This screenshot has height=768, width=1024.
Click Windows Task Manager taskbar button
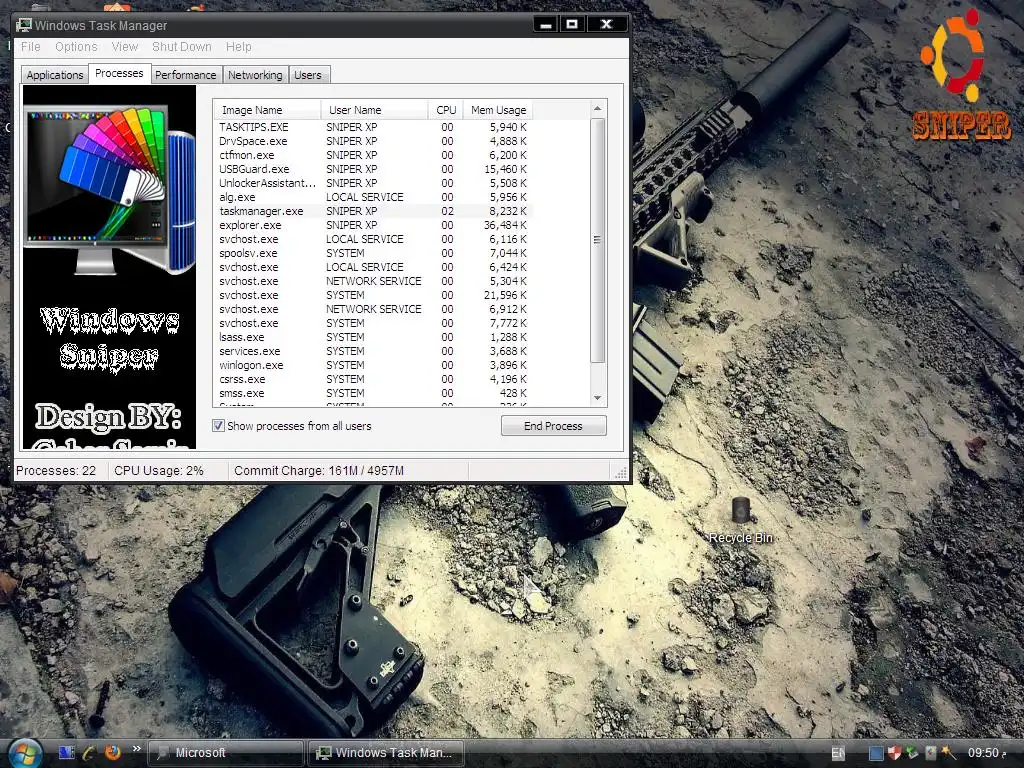[x=385, y=753]
